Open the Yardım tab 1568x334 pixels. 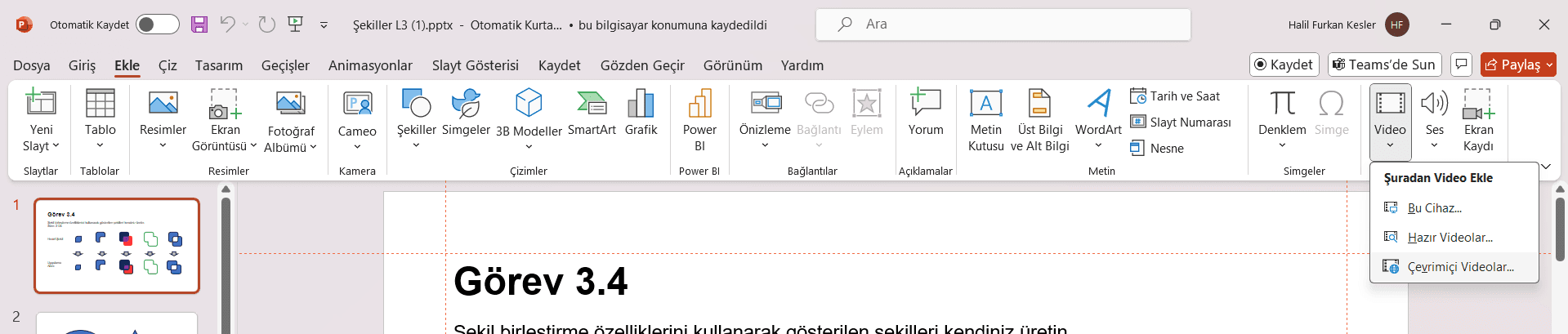click(802, 65)
